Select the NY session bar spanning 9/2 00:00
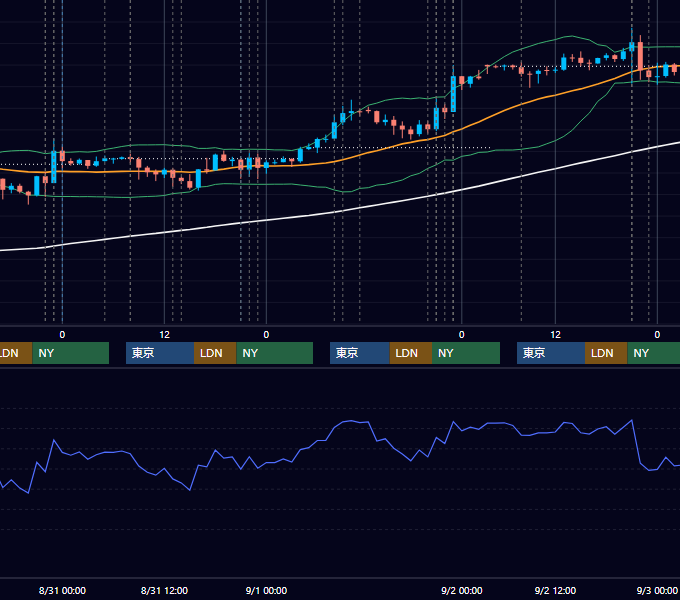The height and width of the screenshot is (600, 680). 466,353
